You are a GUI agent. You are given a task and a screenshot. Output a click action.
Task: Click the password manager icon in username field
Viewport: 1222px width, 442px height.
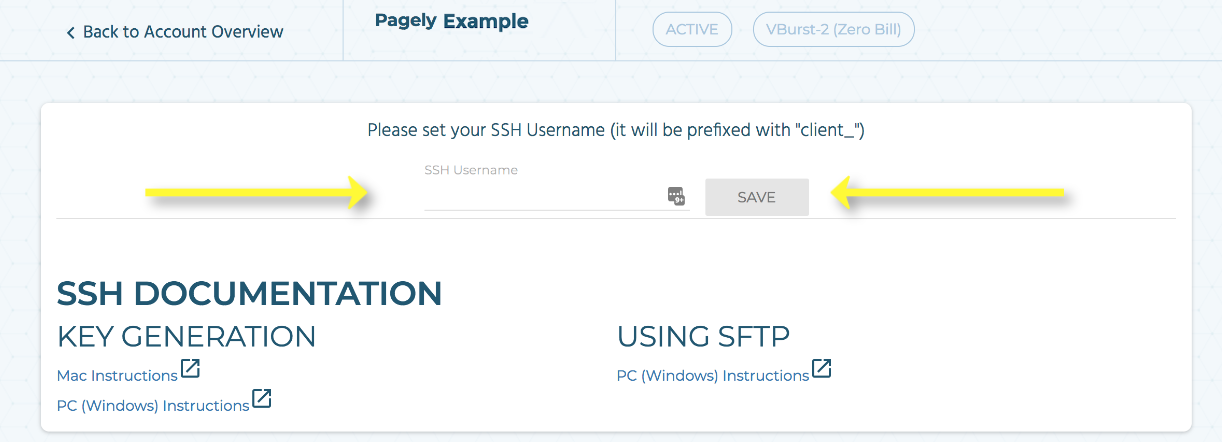(x=676, y=196)
